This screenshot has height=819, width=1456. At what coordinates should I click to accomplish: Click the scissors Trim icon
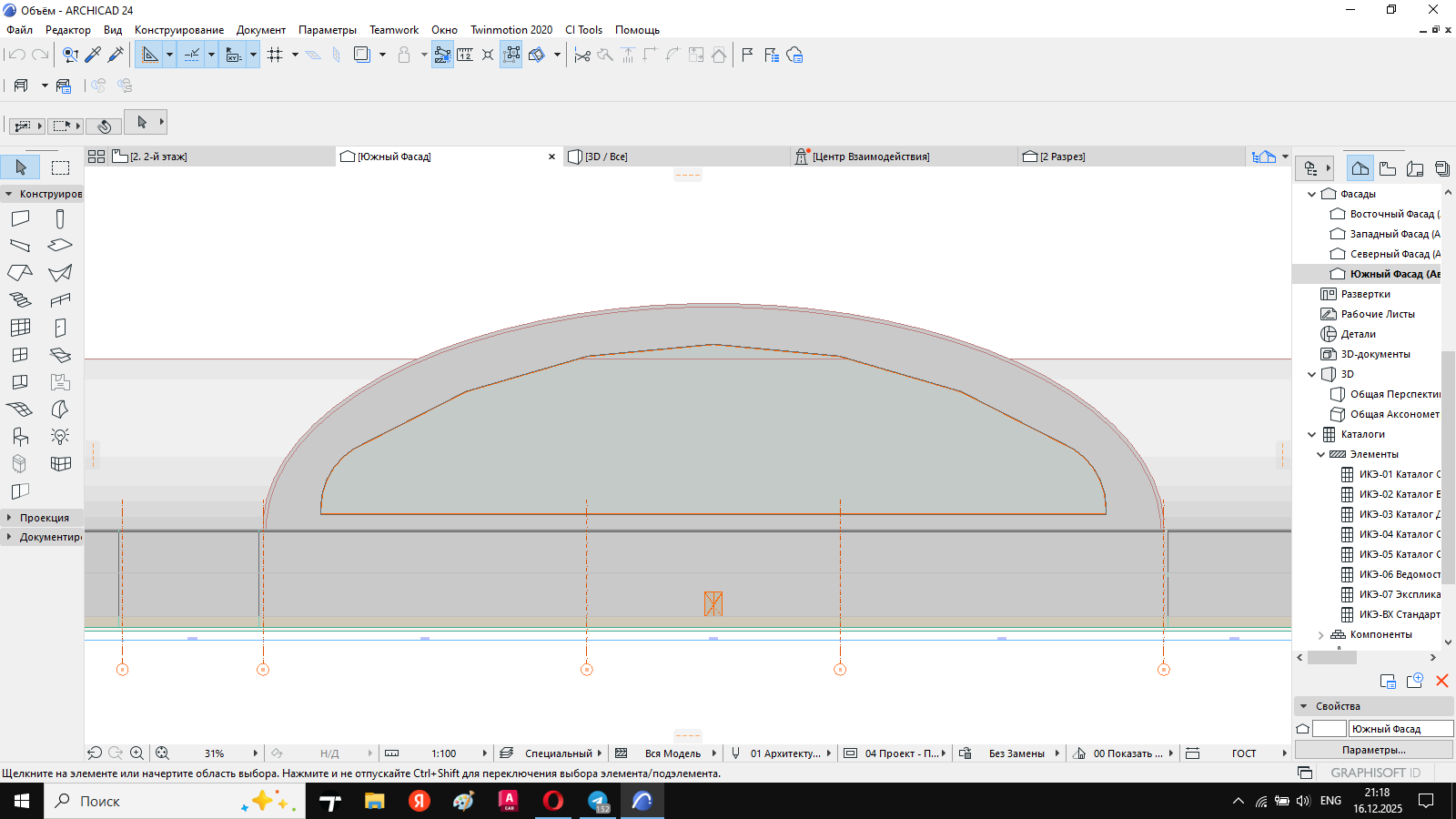tap(582, 56)
